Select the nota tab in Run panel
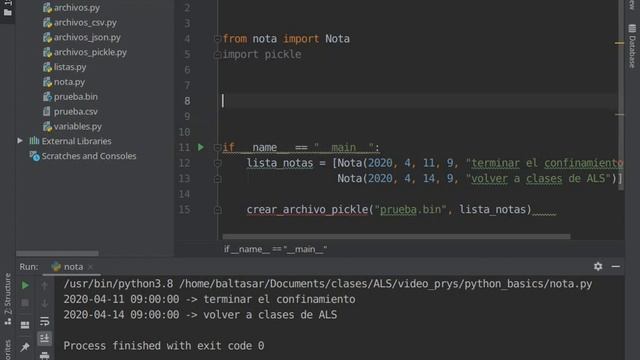The image size is (640, 360). point(73,267)
